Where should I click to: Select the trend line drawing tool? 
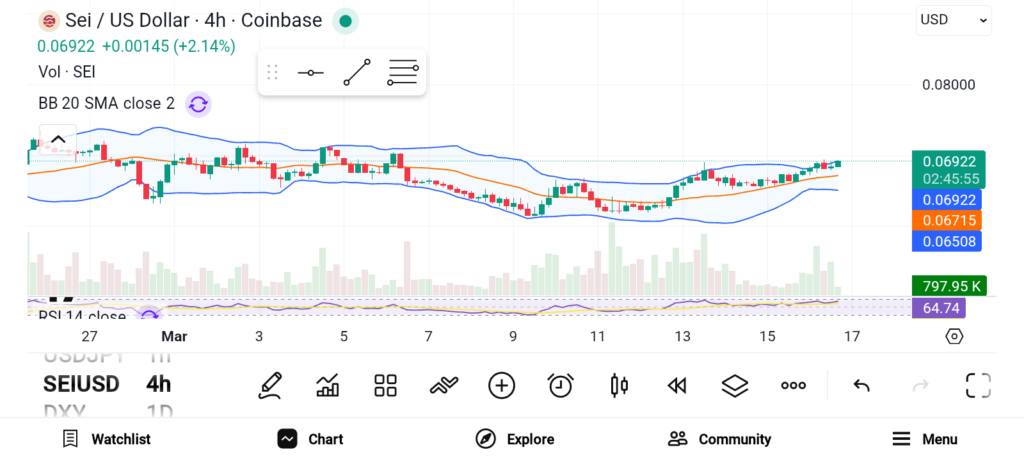point(356,73)
